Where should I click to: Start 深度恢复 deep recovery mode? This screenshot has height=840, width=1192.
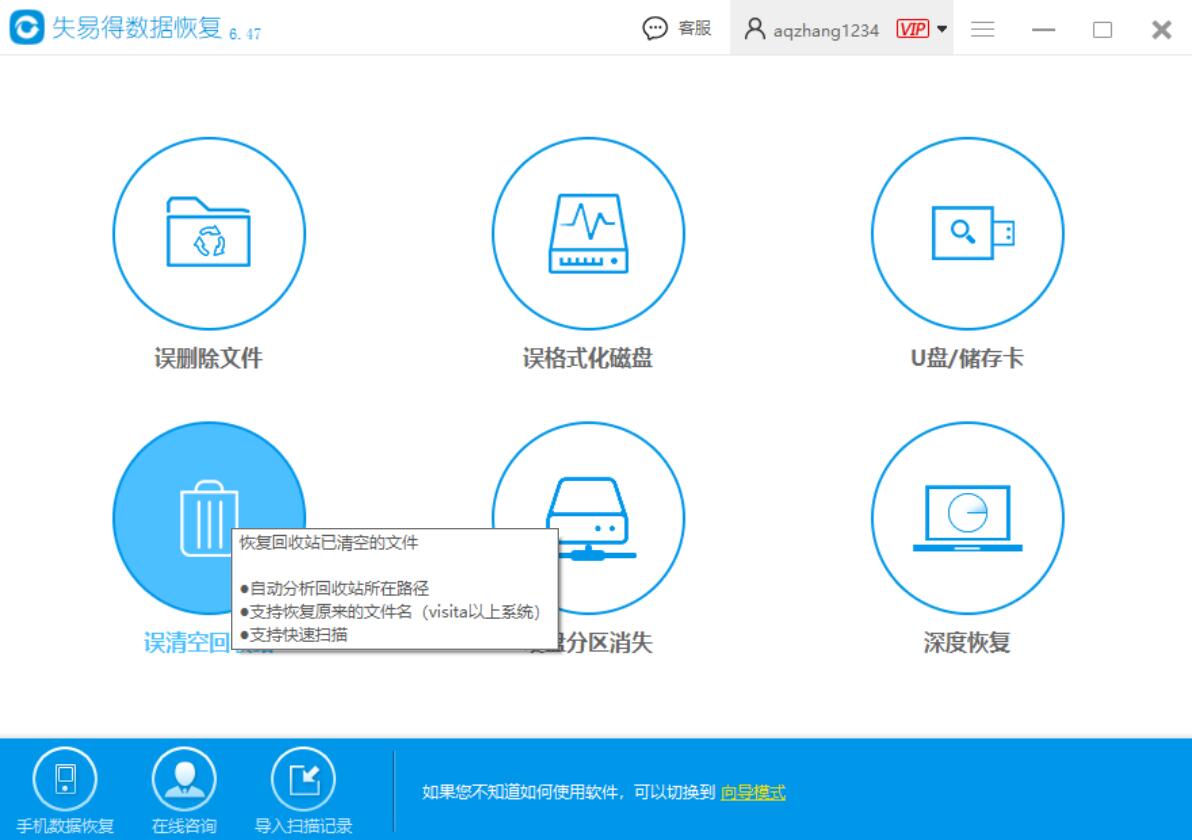[966, 517]
